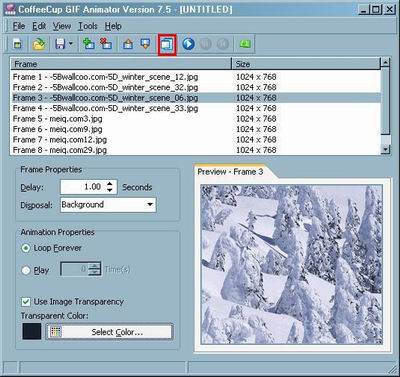400x377 pixels.
Task: Click the duplicate frames toolbar icon
Action: pyautogui.click(x=167, y=44)
